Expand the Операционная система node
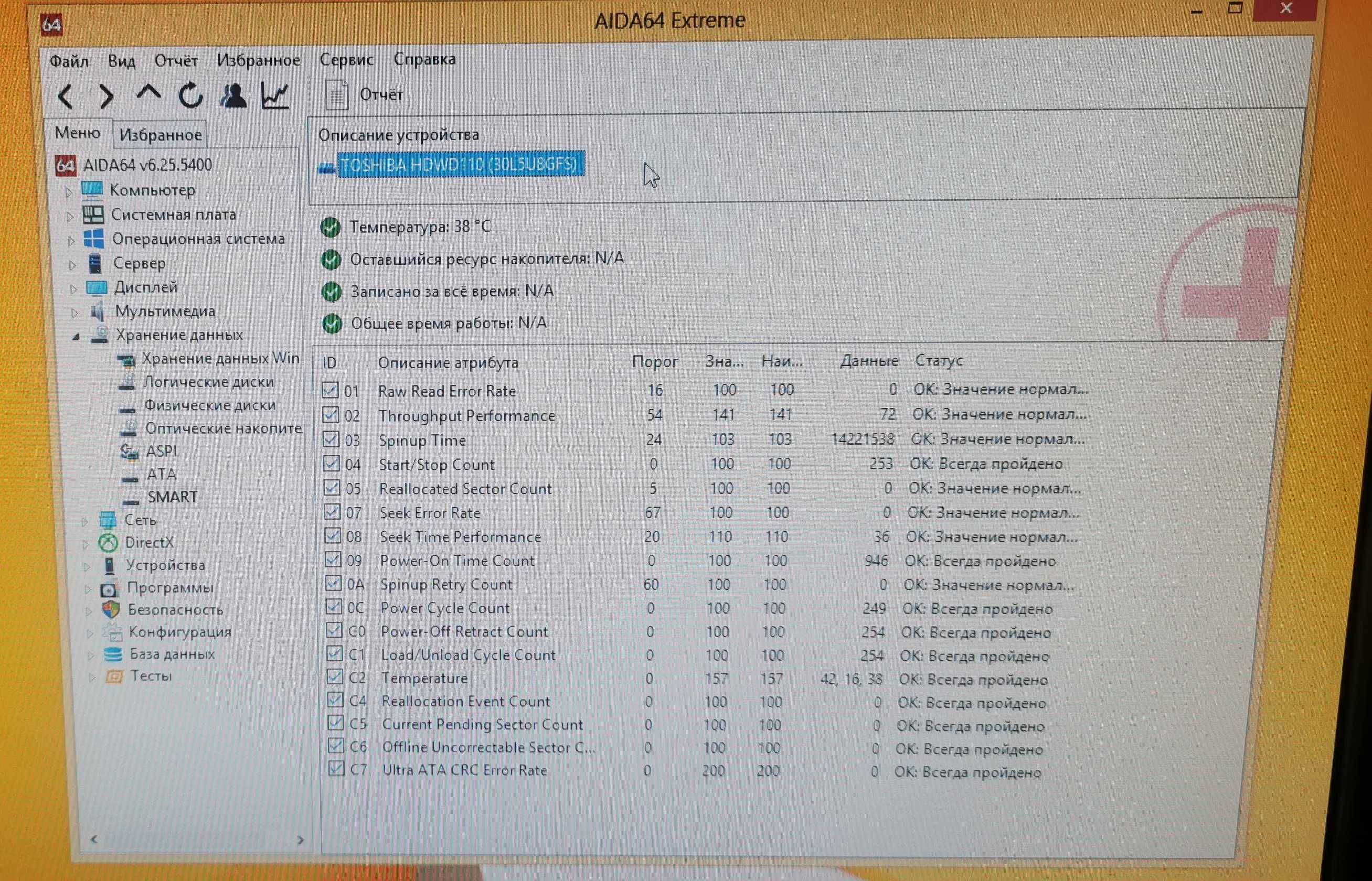The image size is (1372, 881). point(71,241)
